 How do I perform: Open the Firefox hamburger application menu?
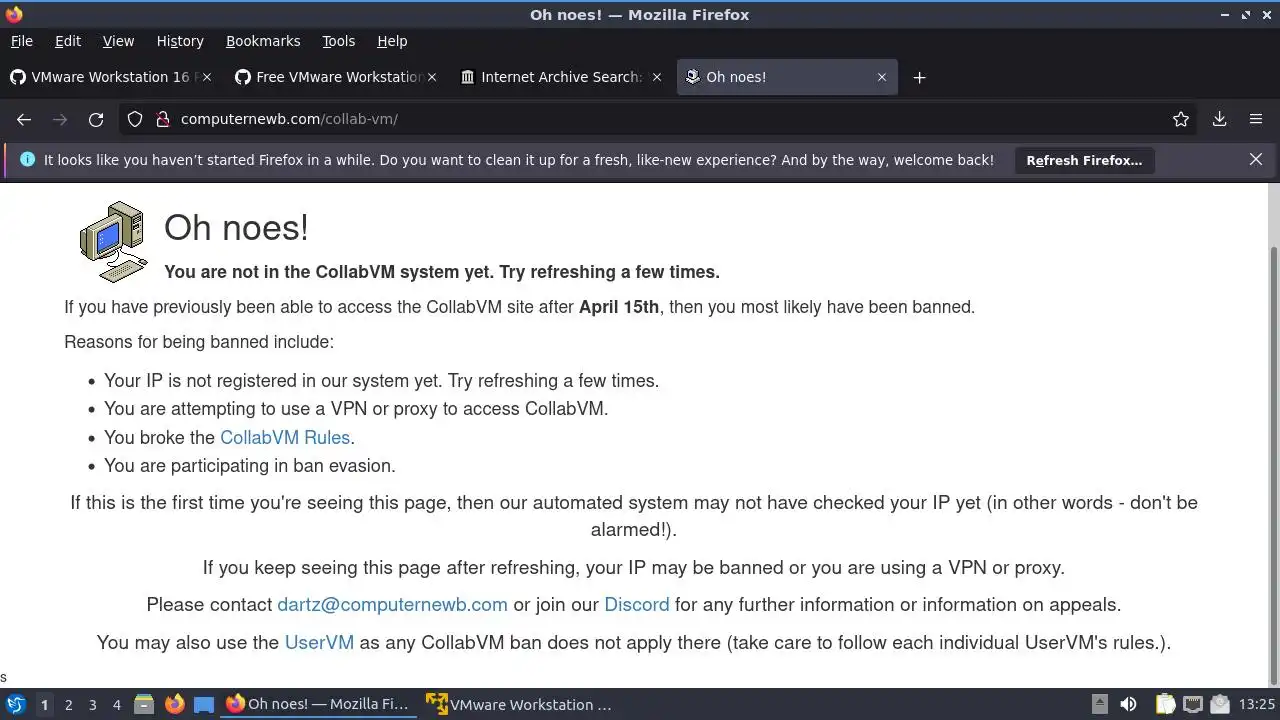coord(1256,119)
